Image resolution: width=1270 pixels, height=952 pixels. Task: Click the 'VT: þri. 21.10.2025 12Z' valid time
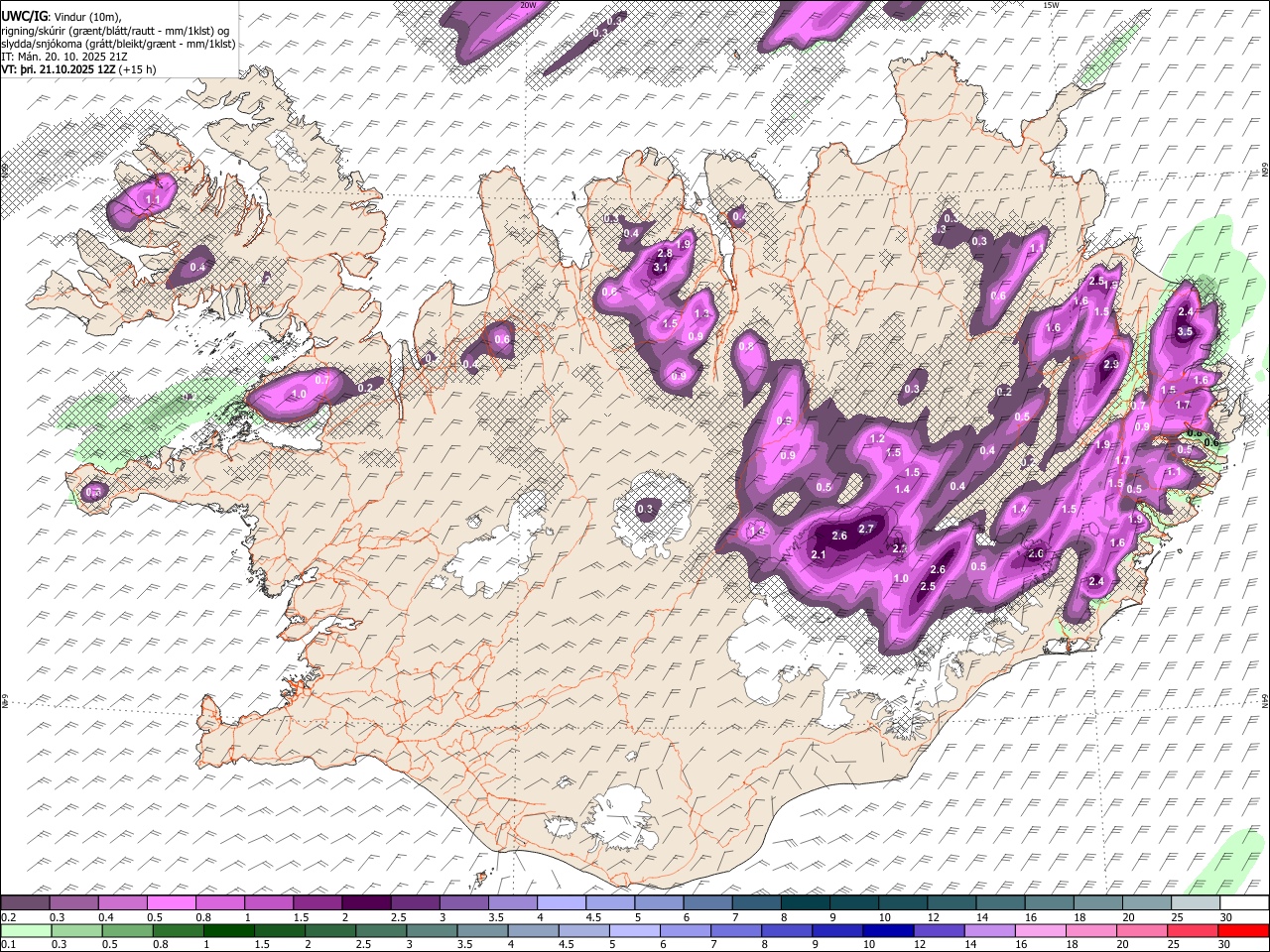(59, 69)
